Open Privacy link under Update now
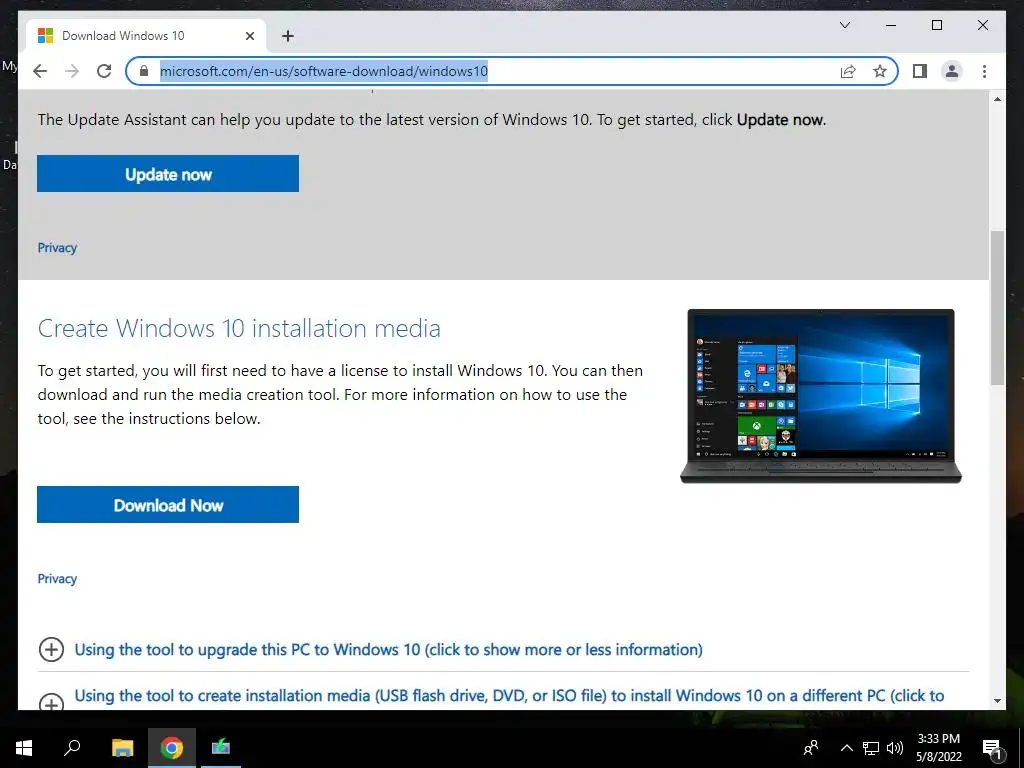This screenshot has height=768, width=1024. [57, 248]
